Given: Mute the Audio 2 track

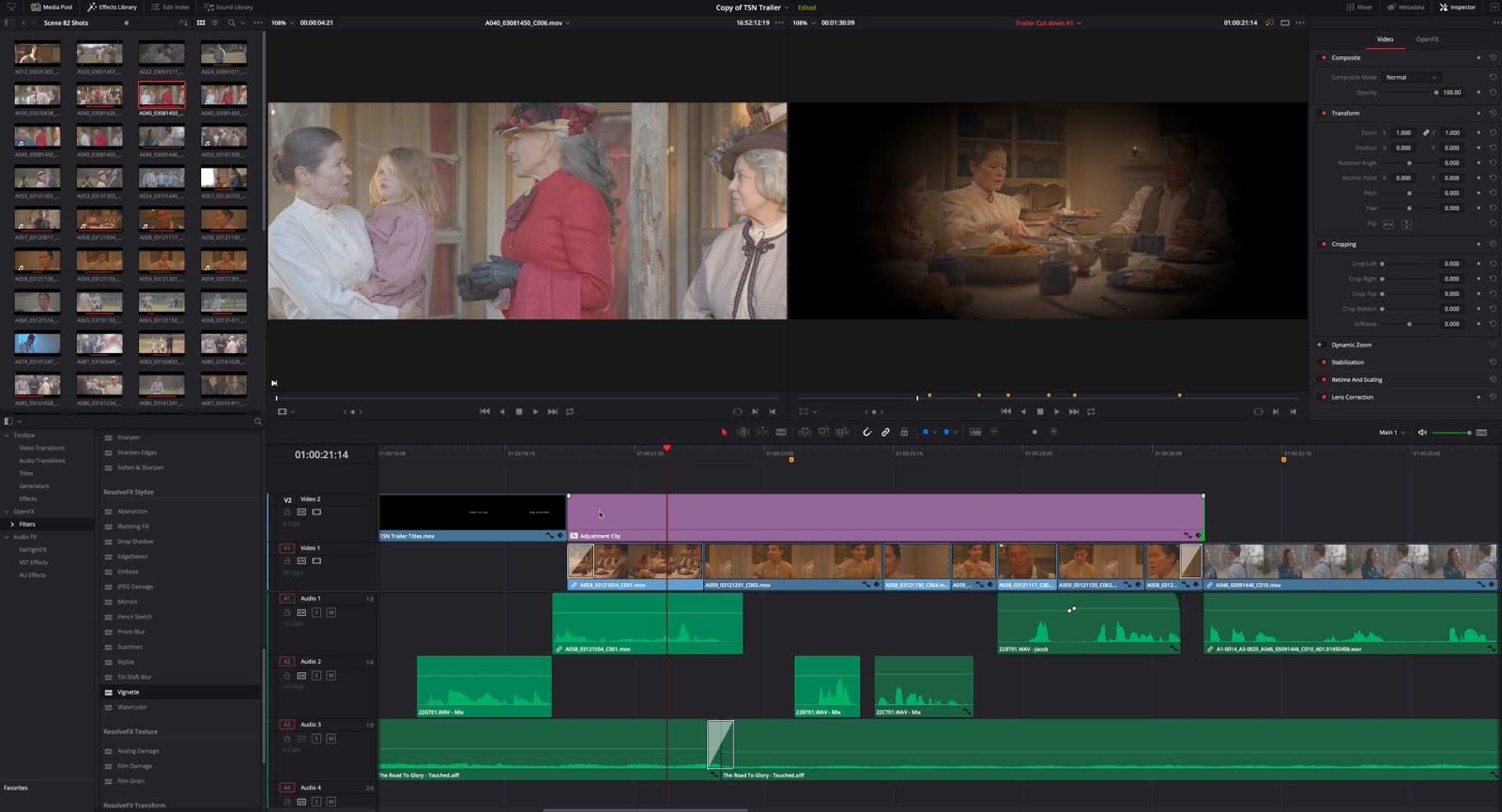Looking at the screenshot, I should 330,675.
